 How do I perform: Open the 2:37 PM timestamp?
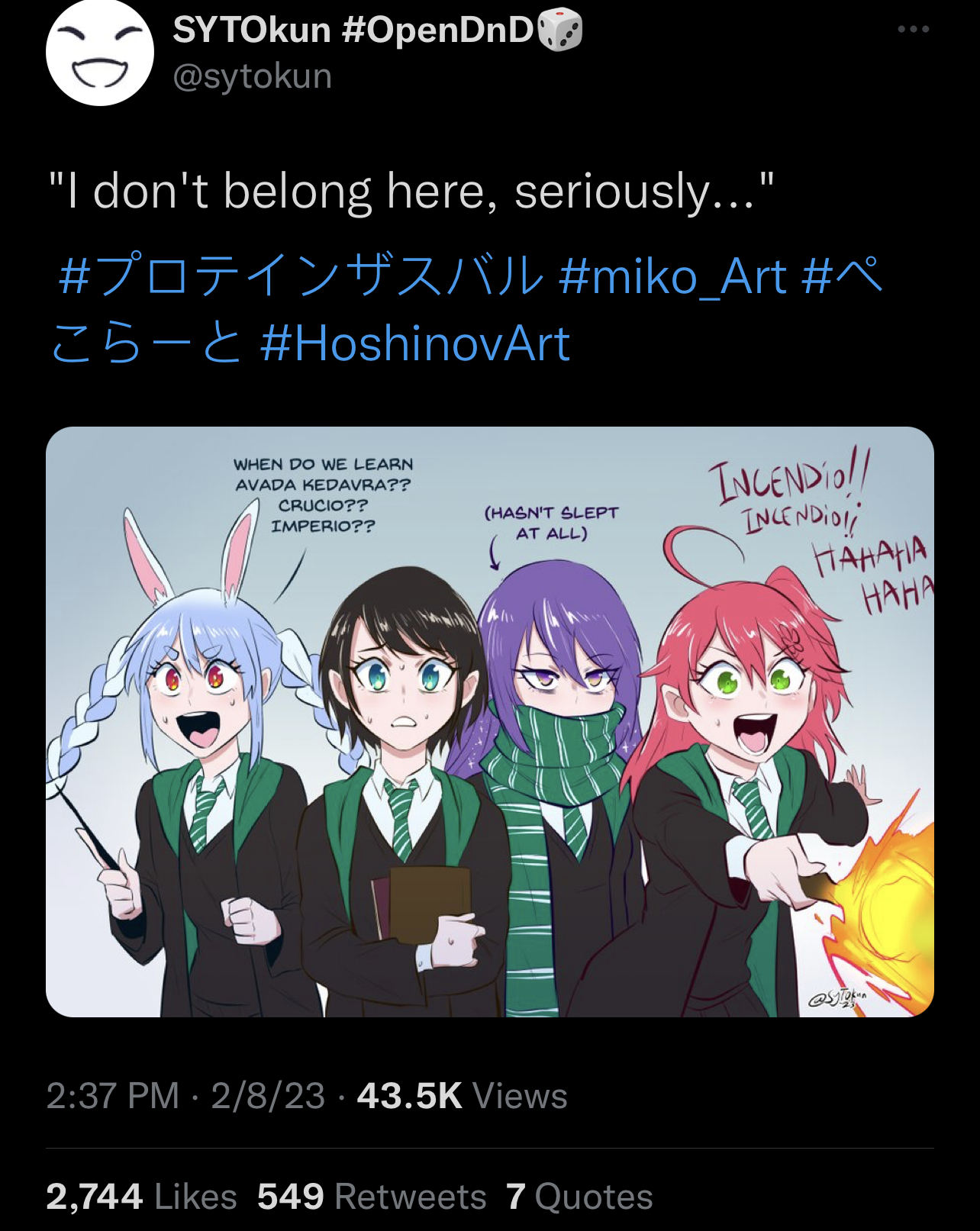pyautogui.click(x=112, y=1096)
